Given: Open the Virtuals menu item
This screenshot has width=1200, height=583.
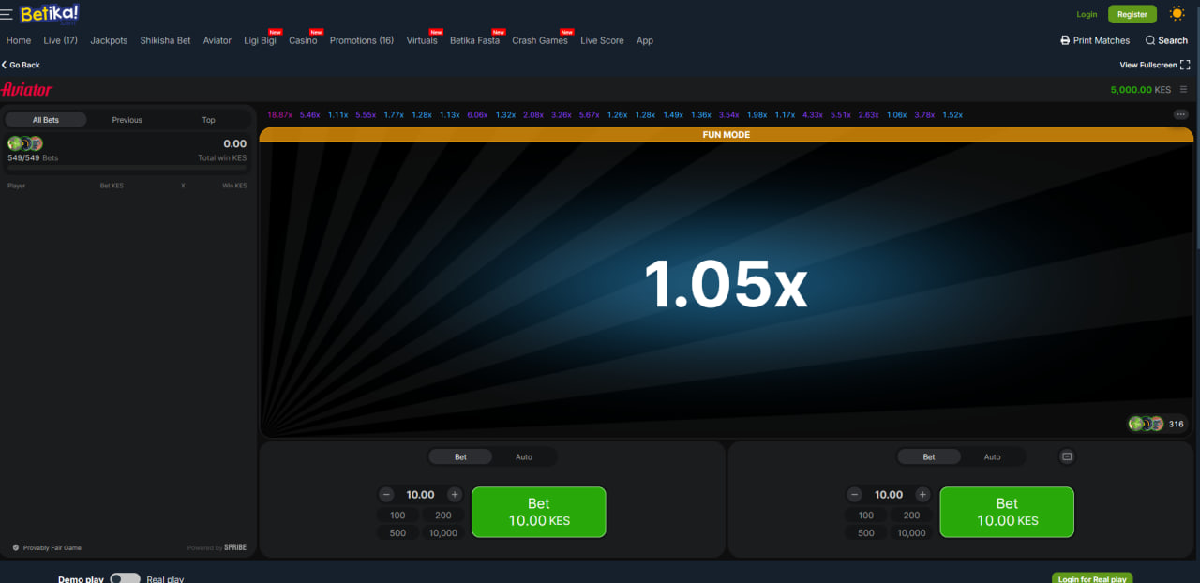Looking at the screenshot, I should click(x=422, y=41).
